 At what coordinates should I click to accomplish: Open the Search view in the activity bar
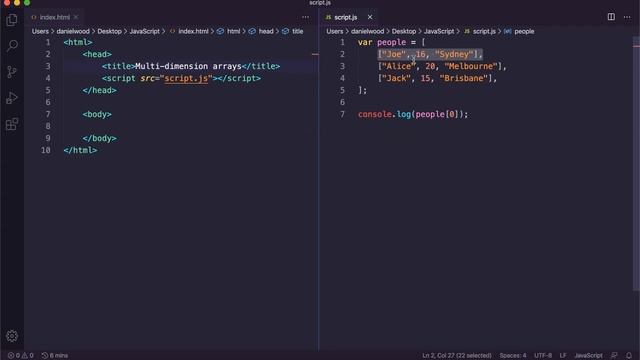(12, 45)
